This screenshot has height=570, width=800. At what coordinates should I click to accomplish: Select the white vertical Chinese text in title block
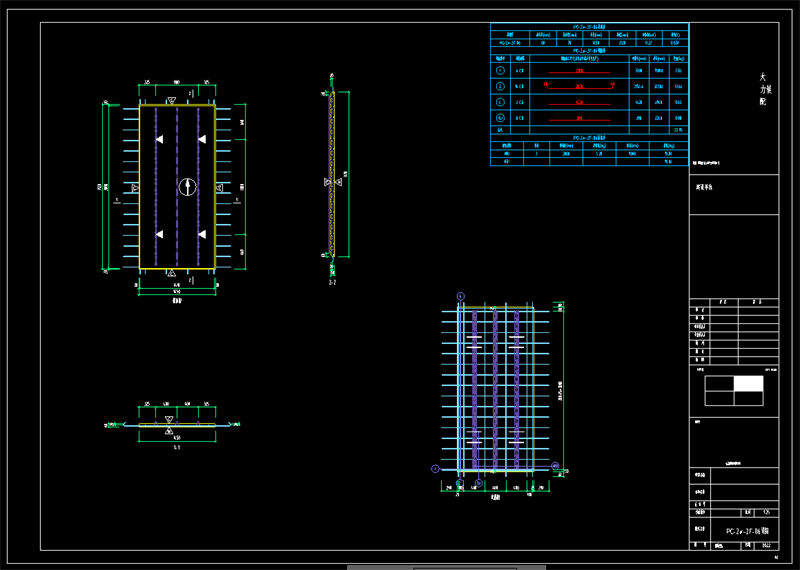764,89
